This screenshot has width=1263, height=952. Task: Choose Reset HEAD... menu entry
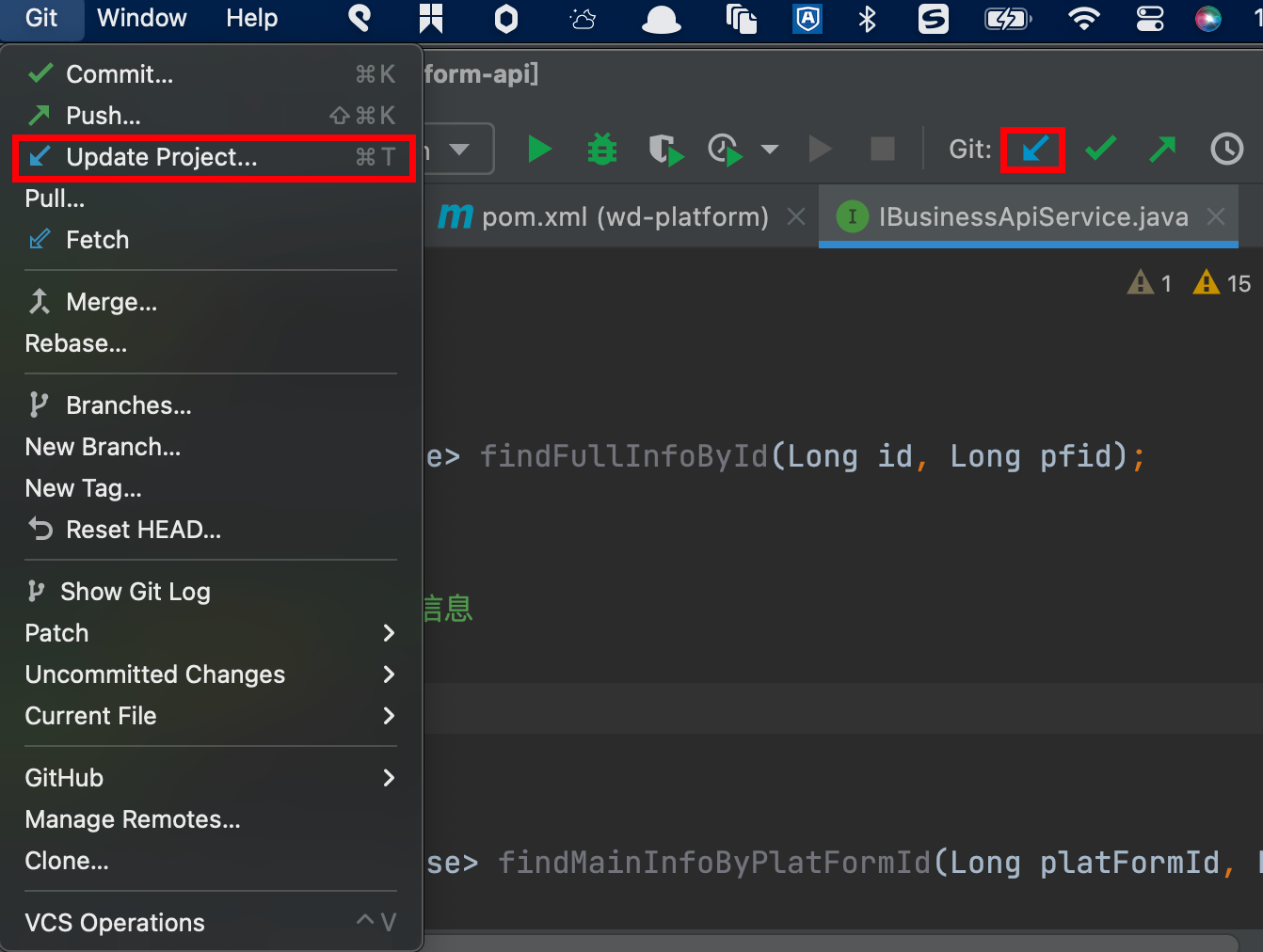pos(212,530)
